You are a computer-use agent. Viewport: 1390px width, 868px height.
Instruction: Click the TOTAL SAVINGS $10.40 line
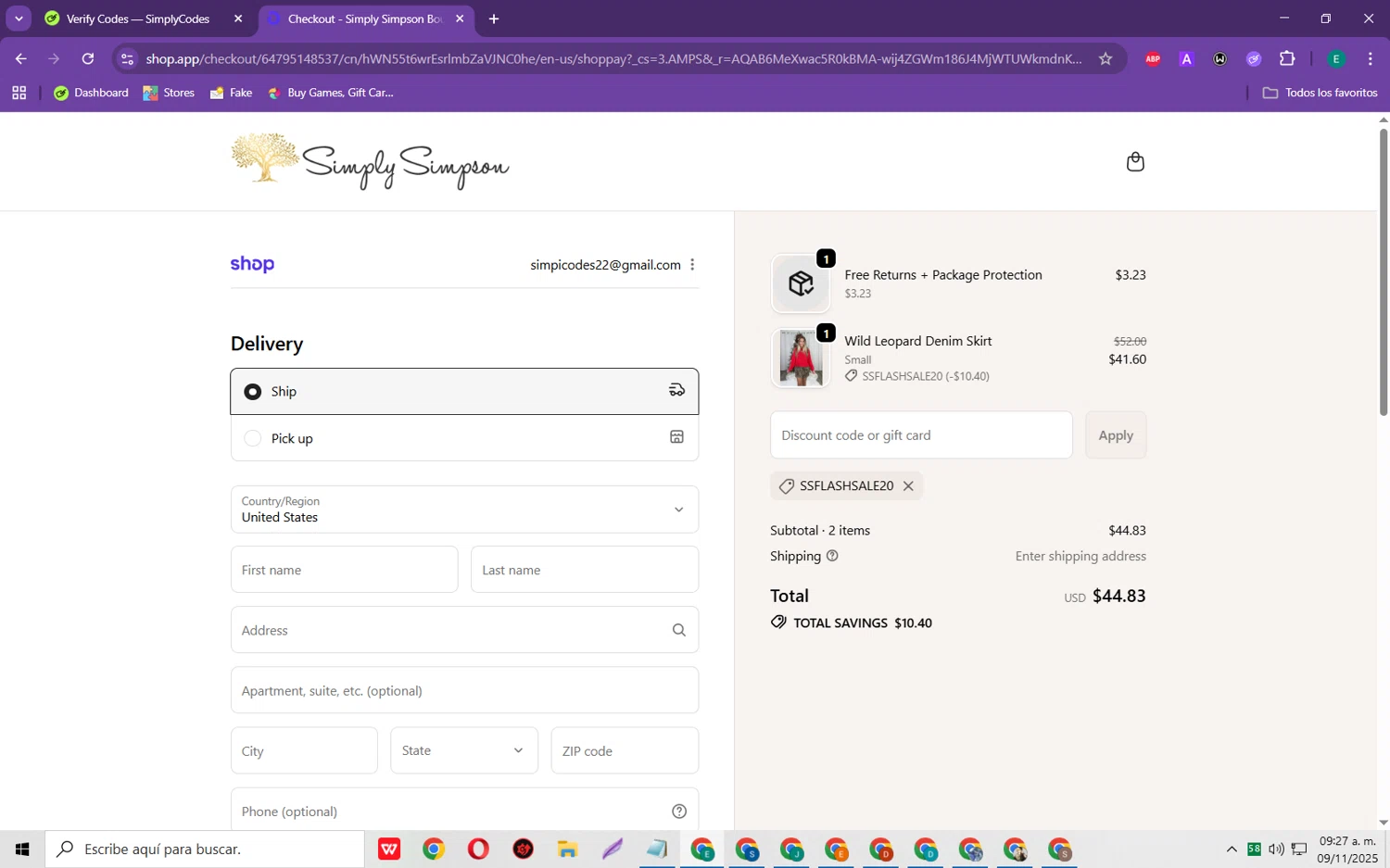pos(852,623)
